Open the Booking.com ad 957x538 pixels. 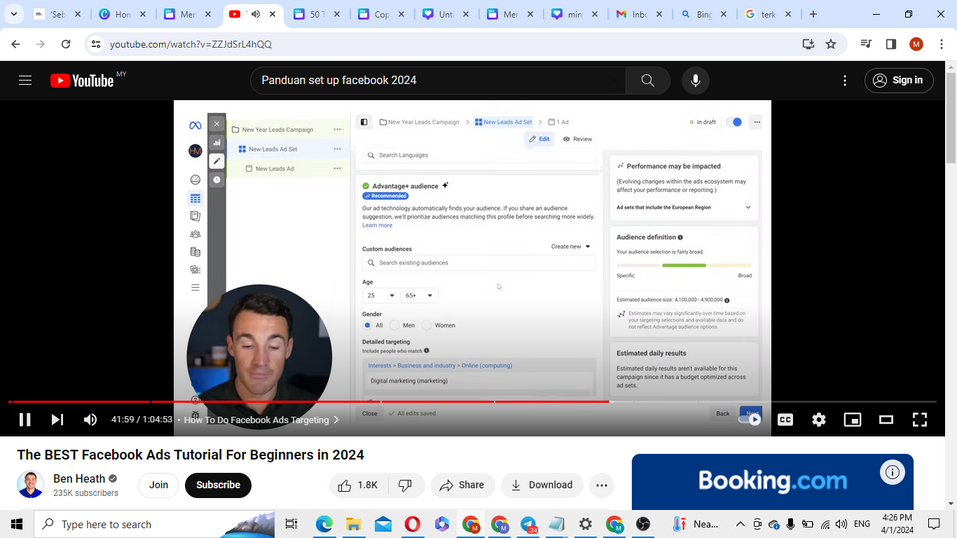click(772, 481)
